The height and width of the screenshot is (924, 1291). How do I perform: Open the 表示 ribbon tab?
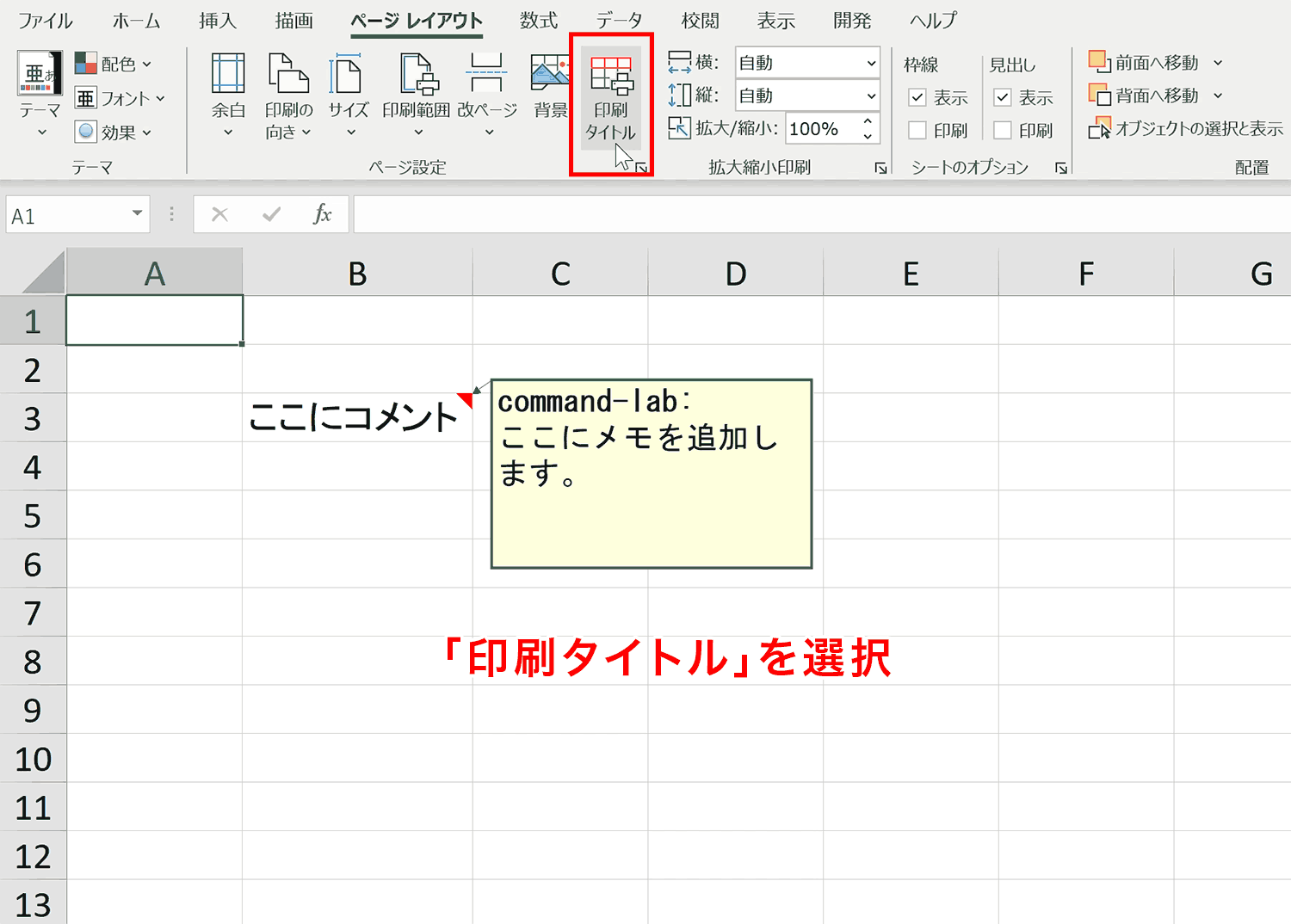775,21
